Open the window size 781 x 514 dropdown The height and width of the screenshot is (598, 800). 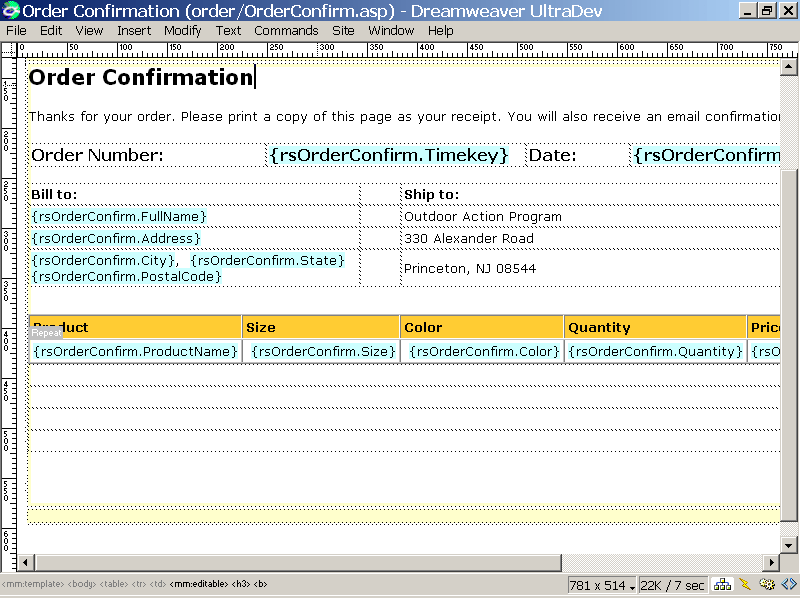[x=602, y=585]
